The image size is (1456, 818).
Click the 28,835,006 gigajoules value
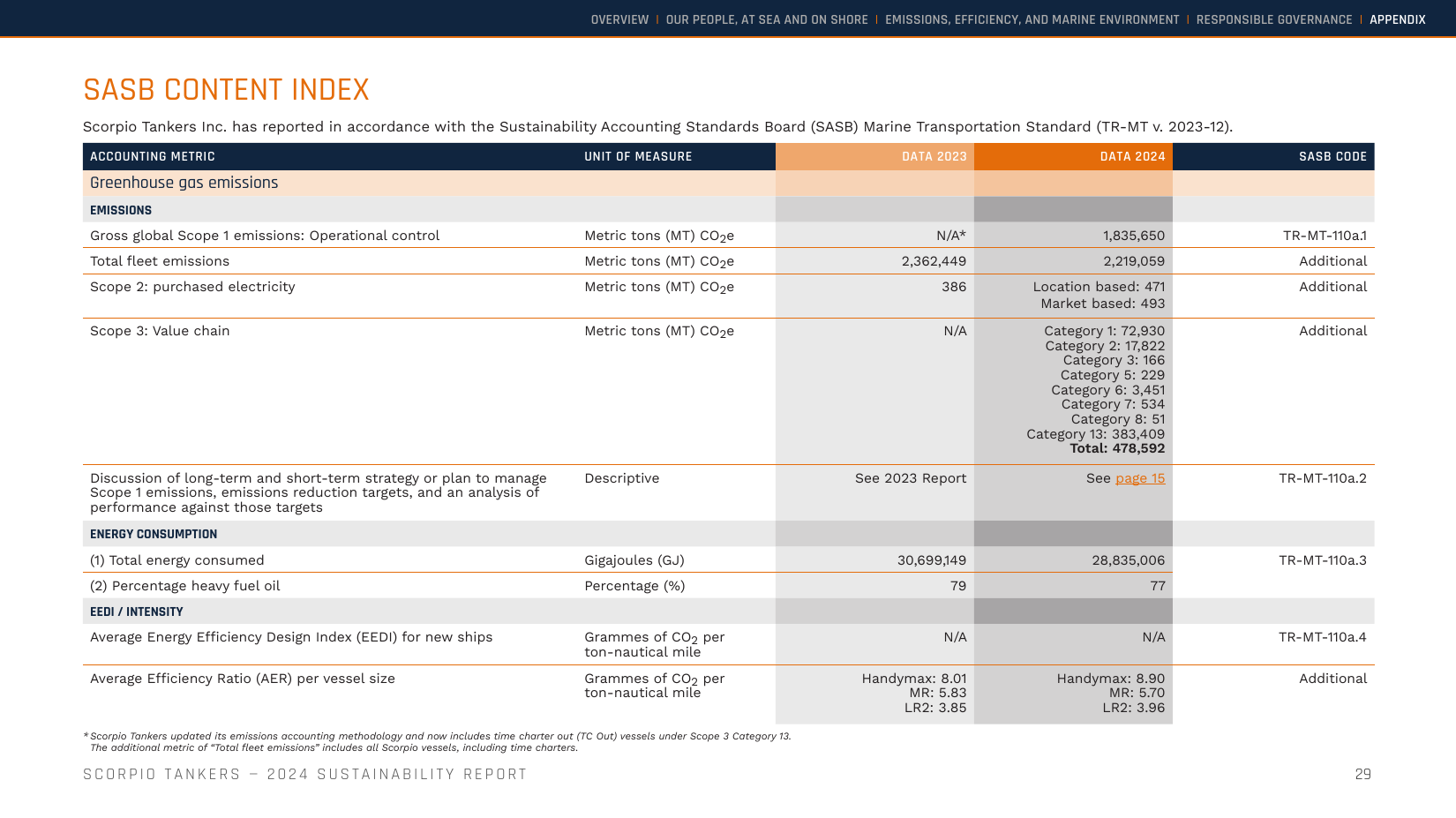coord(1129,560)
